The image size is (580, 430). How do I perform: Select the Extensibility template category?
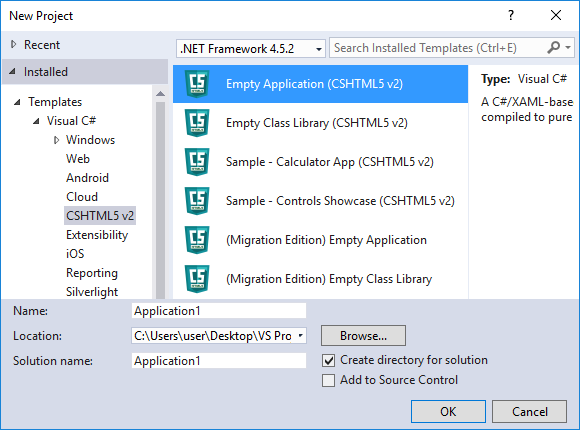coord(97,235)
